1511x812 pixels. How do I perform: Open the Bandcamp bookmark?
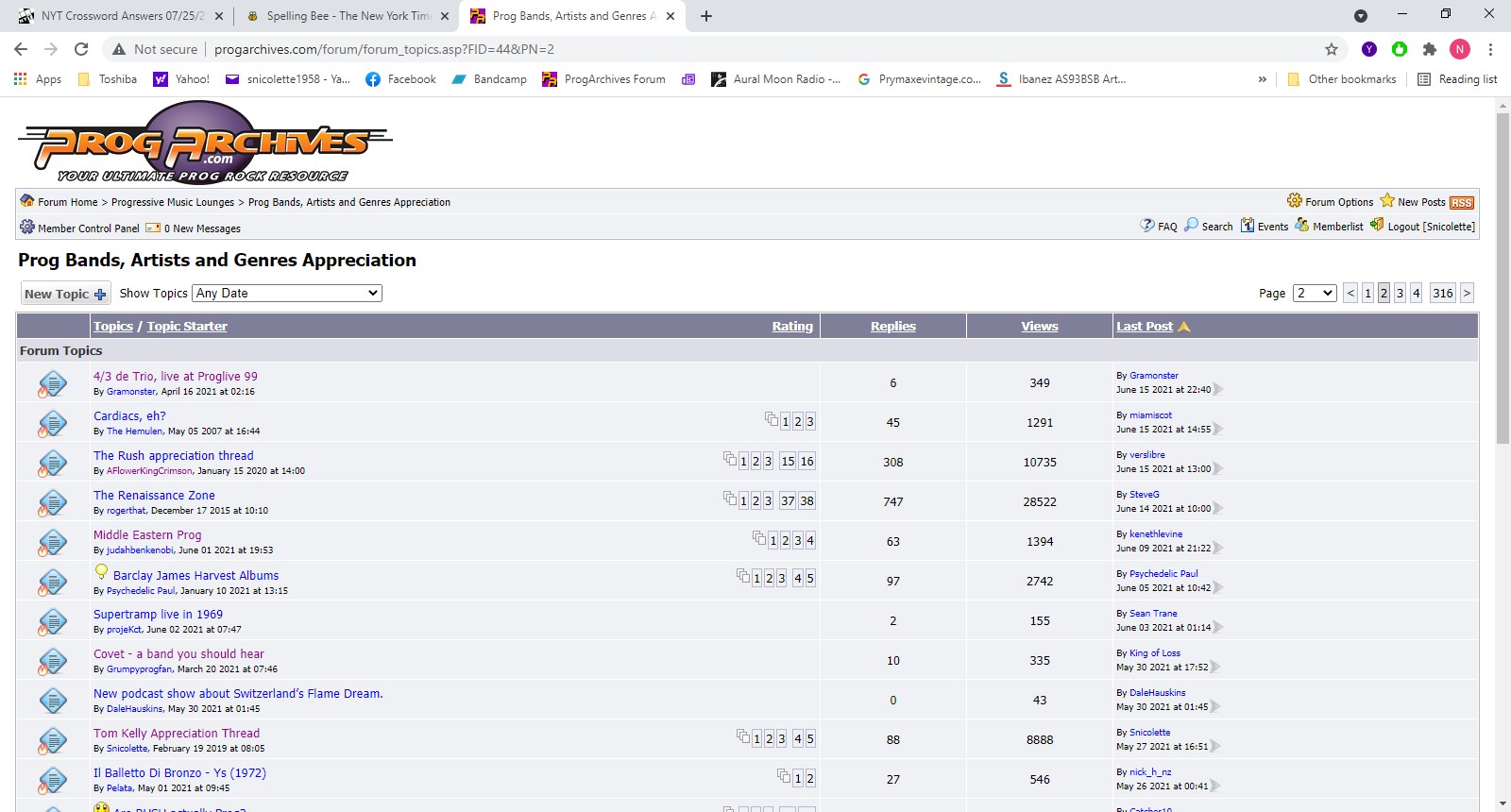click(489, 79)
